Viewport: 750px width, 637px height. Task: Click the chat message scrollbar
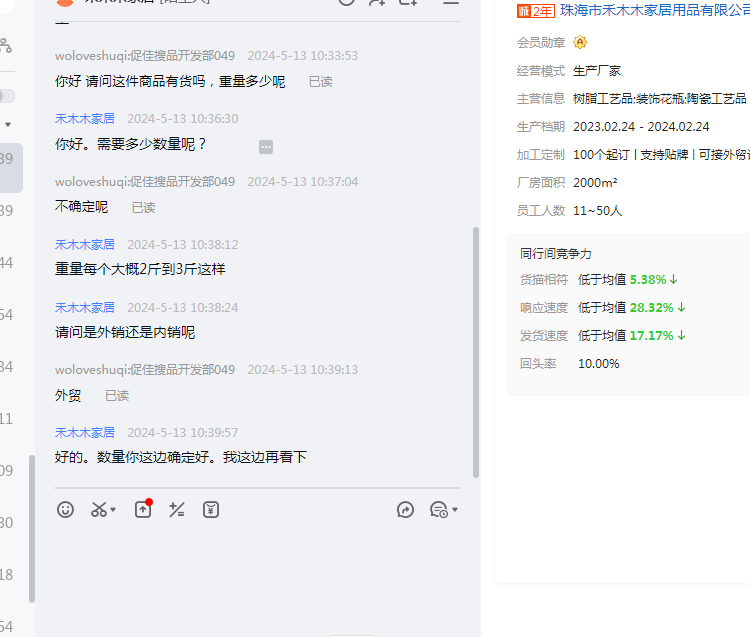[475, 350]
